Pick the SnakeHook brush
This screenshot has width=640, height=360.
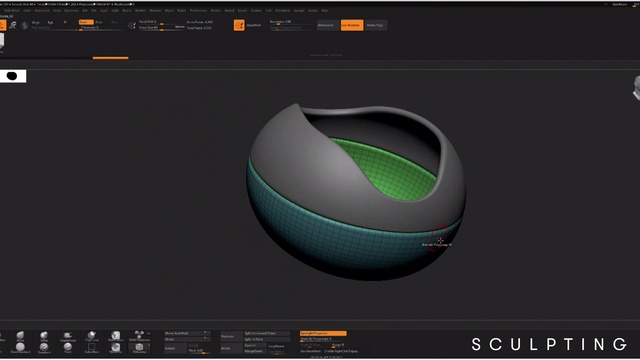point(68,337)
